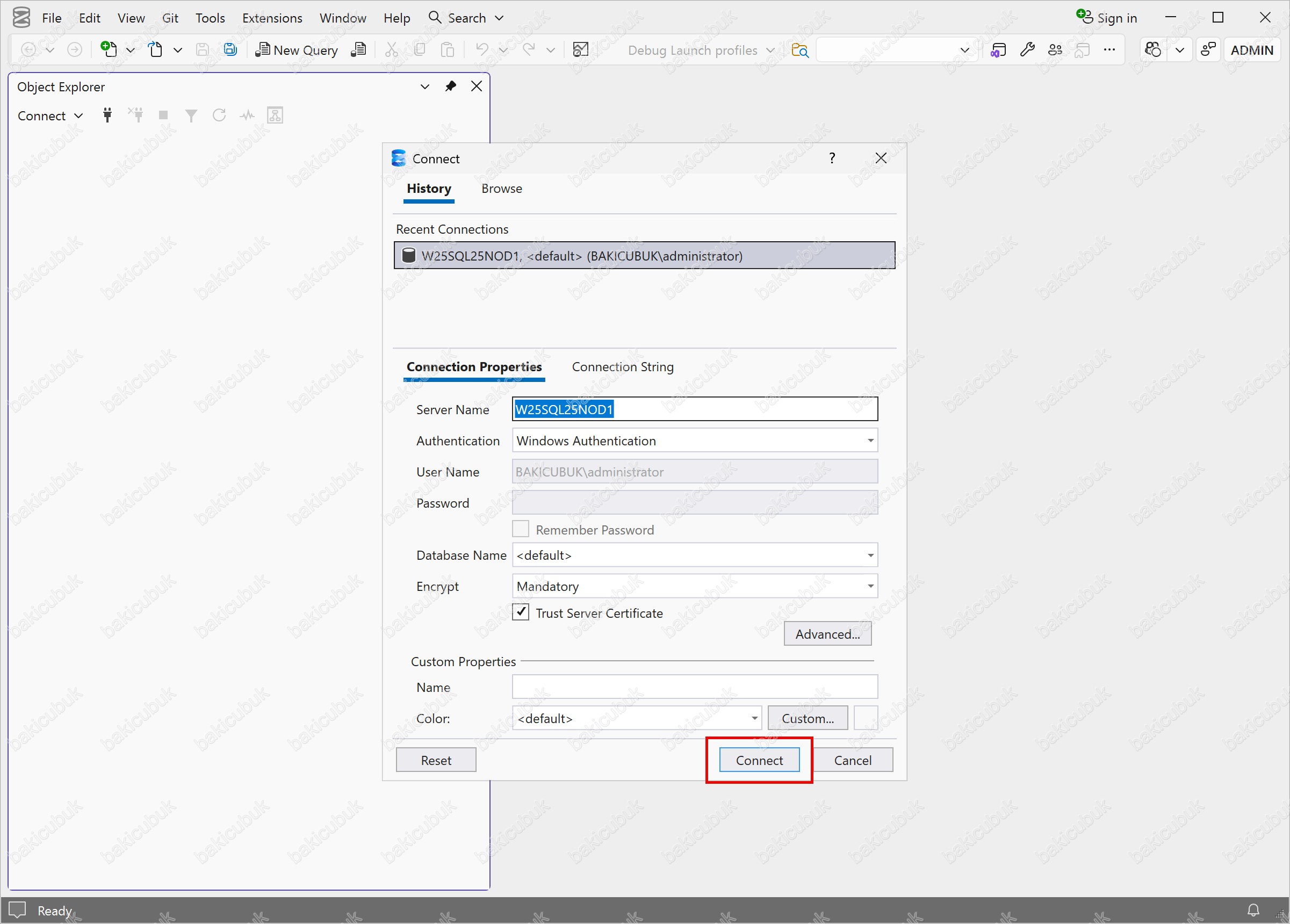The image size is (1290, 924).
Task: Uncheck Trust Server Certificate checkbox
Action: (x=521, y=612)
